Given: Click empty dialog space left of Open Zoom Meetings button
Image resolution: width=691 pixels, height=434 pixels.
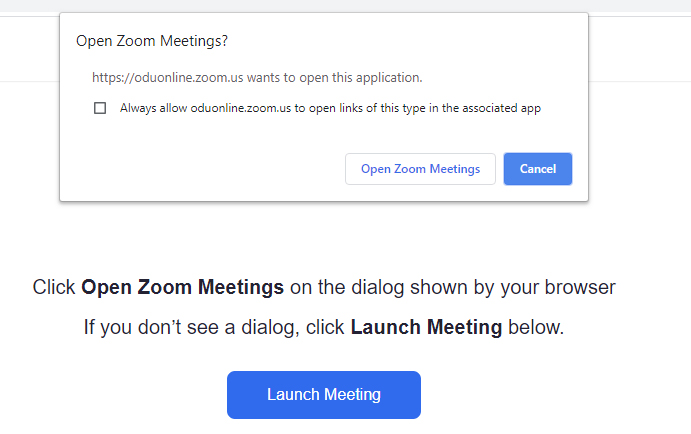Looking at the screenshot, I should pyautogui.click(x=200, y=169).
